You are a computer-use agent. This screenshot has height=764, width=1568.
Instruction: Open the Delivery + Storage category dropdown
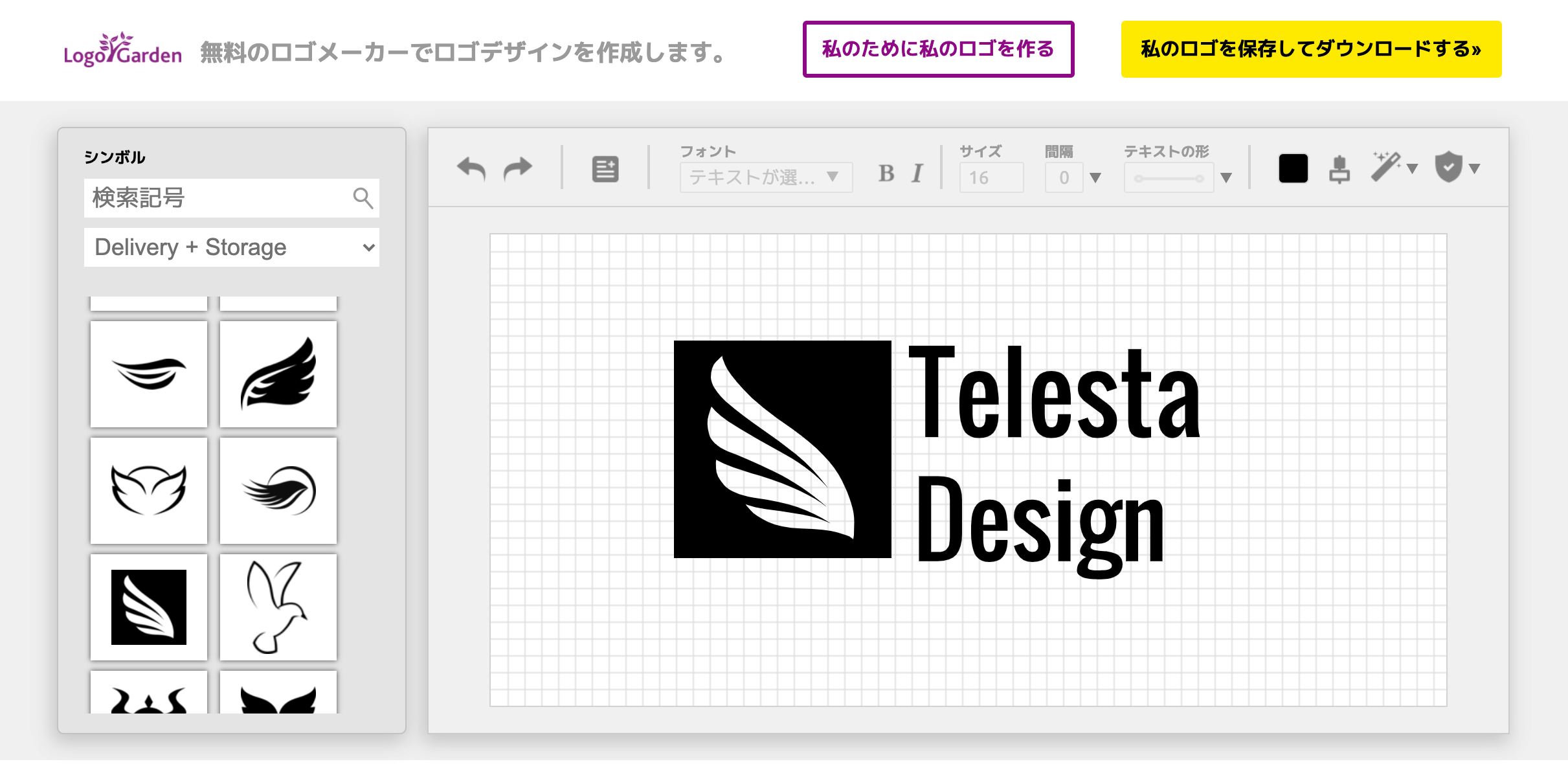click(x=230, y=247)
